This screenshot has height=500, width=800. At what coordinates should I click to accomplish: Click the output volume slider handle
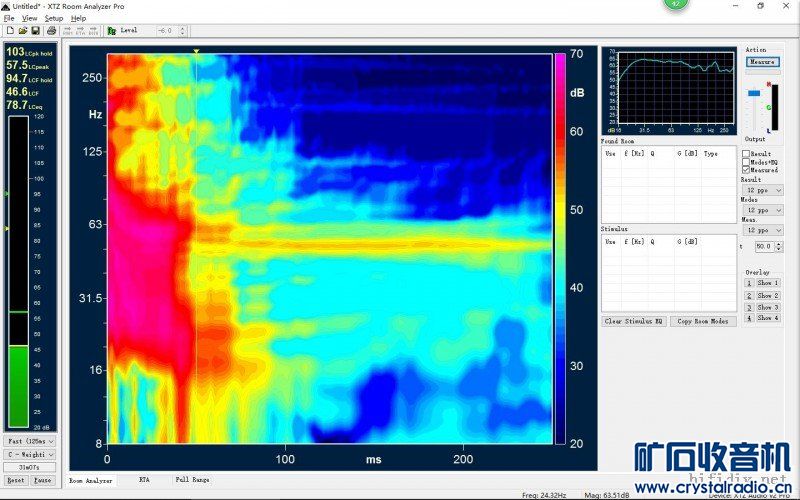753,93
